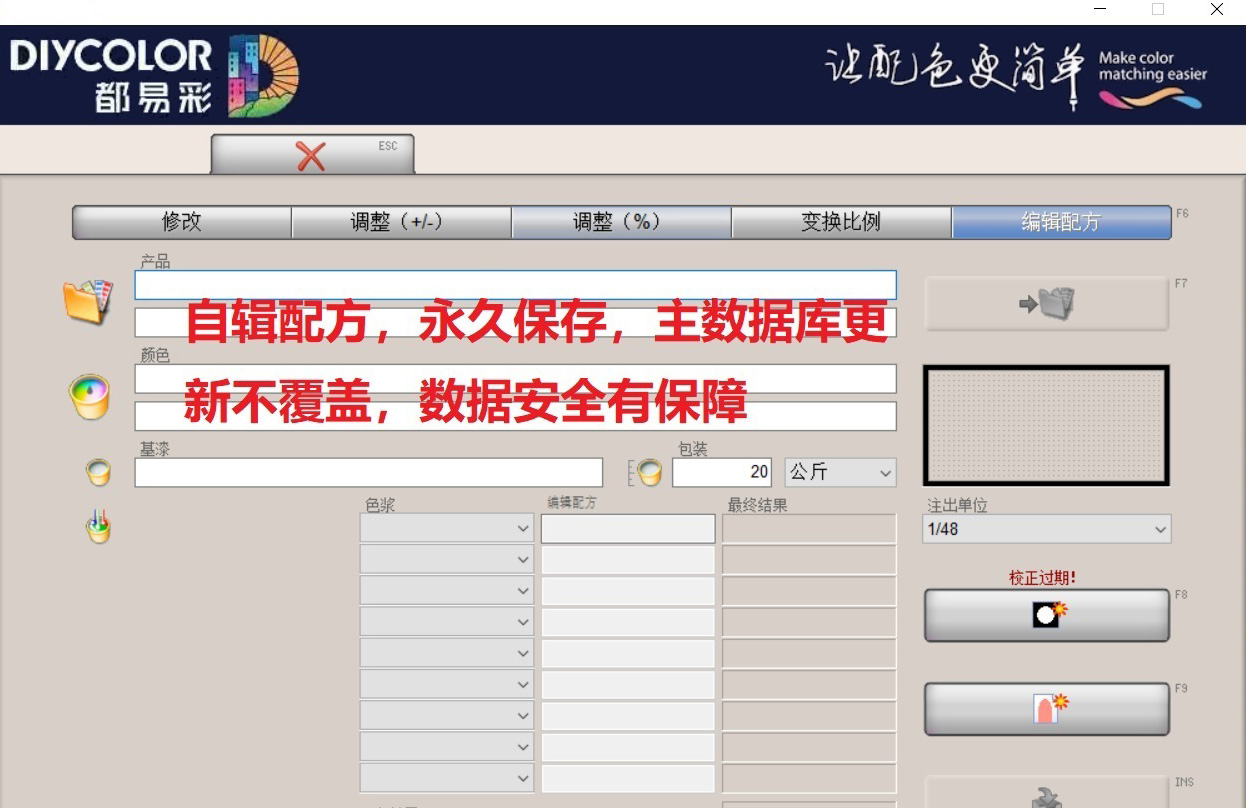
Task: Click the colorant bucket icon with pigments
Action: tap(98, 527)
